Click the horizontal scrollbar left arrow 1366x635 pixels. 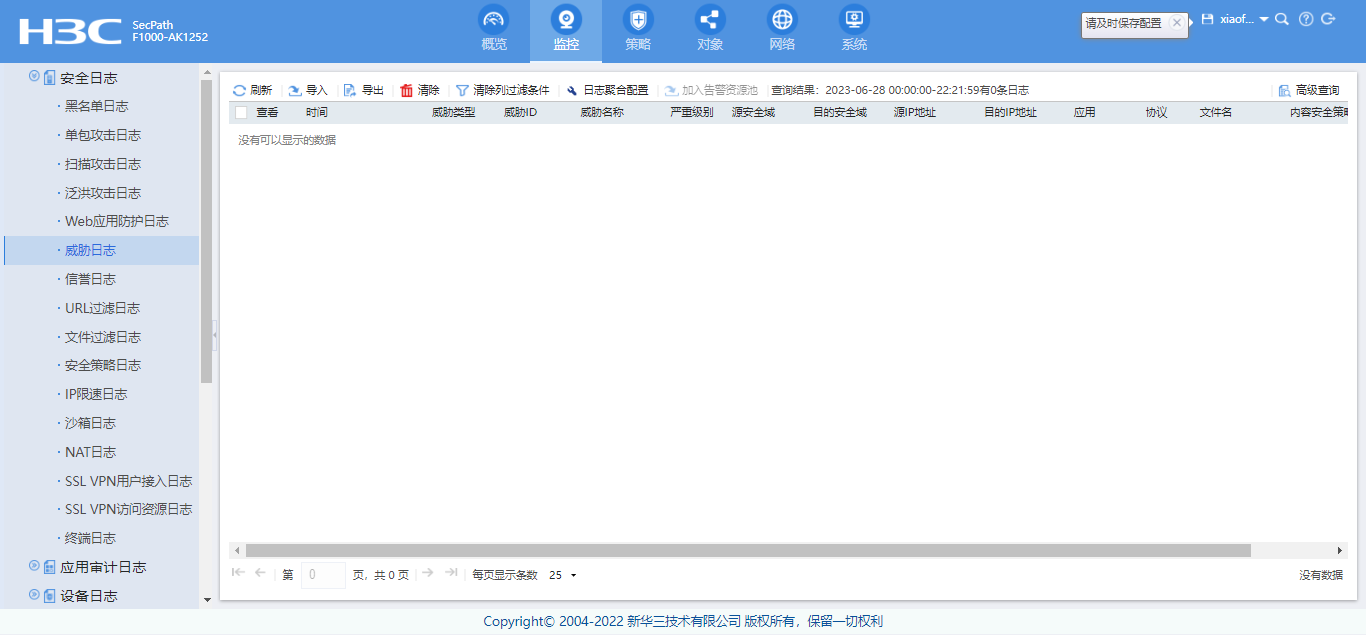pyautogui.click(x=237, y=550)
